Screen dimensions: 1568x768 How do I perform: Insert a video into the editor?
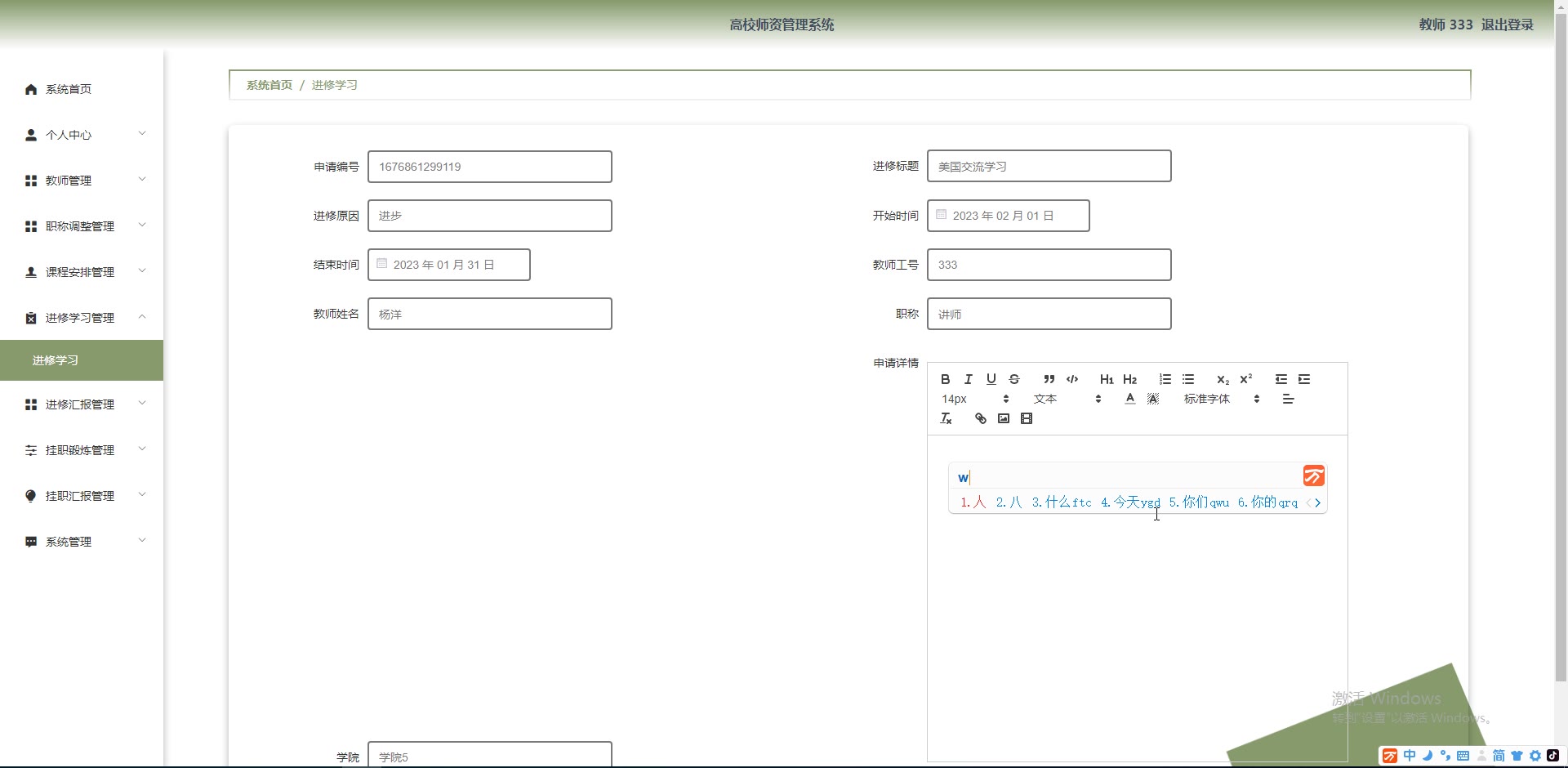click(1027, 418)
